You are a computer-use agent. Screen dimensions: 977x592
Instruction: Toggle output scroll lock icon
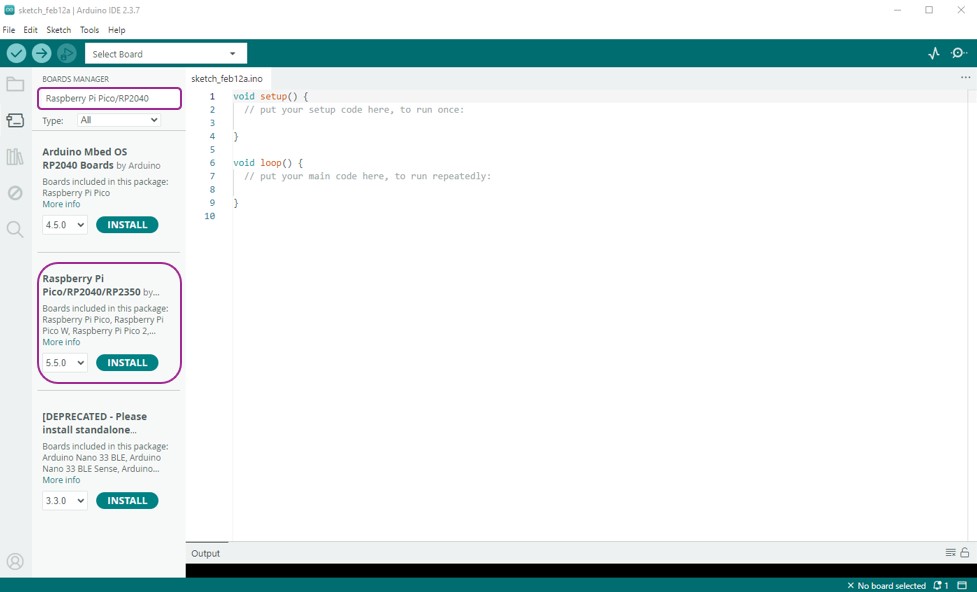tap(965, 552)
